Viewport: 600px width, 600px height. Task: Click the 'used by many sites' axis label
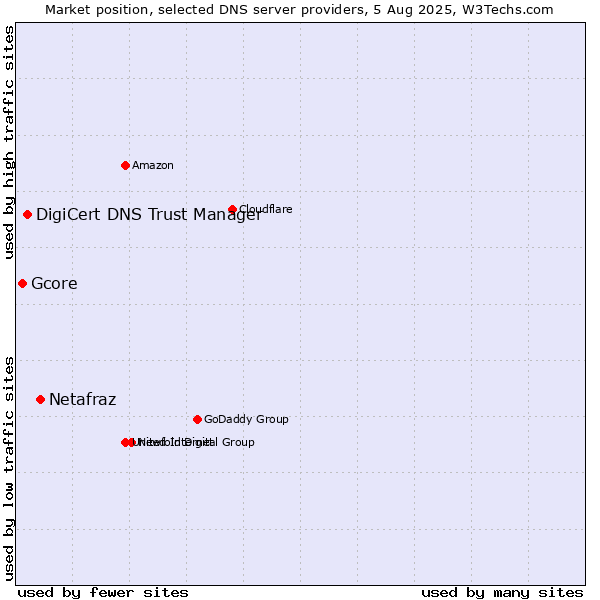[502, 593]
